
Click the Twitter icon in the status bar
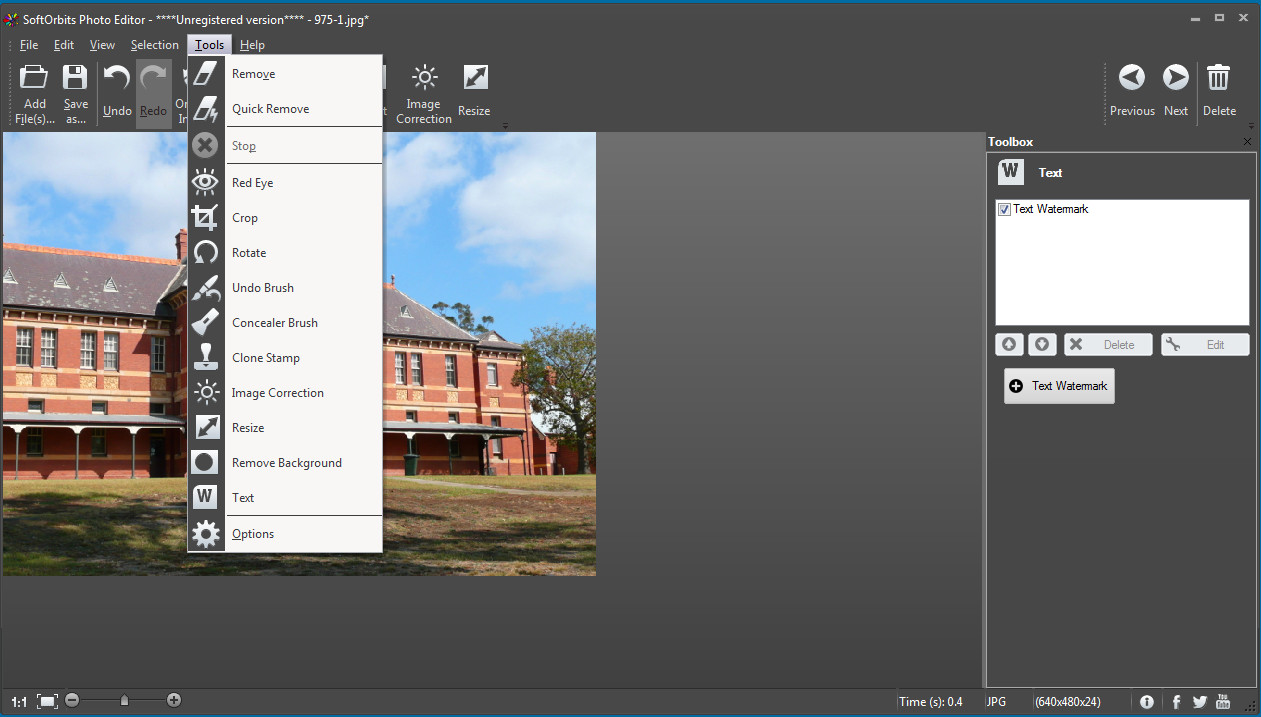(1199, 701)
